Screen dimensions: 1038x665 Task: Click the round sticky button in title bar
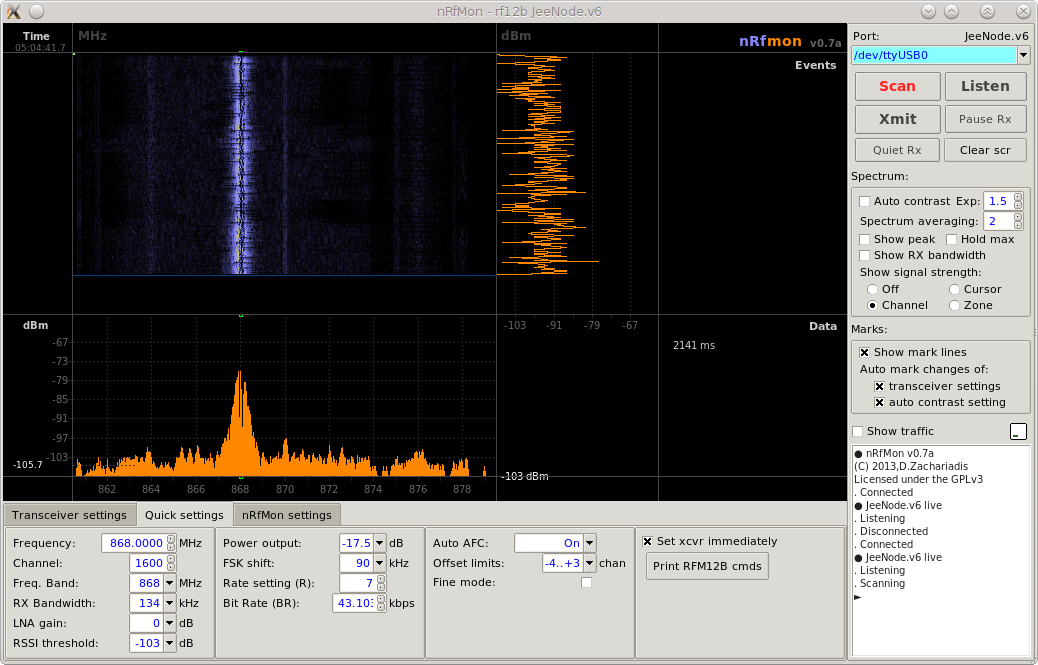[36, 11]
